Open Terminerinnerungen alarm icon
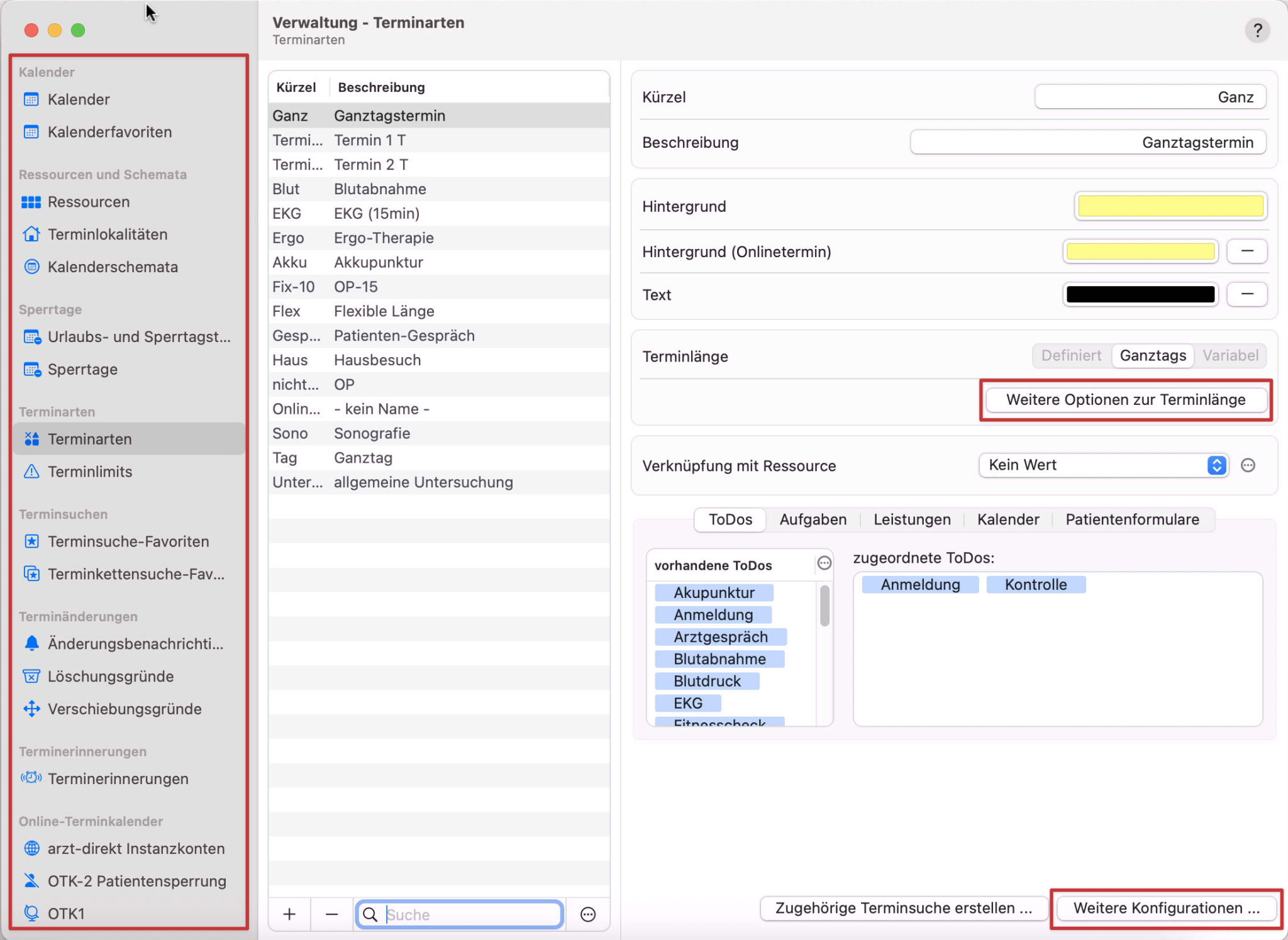1288x940 pixels. tap(31, 778)
